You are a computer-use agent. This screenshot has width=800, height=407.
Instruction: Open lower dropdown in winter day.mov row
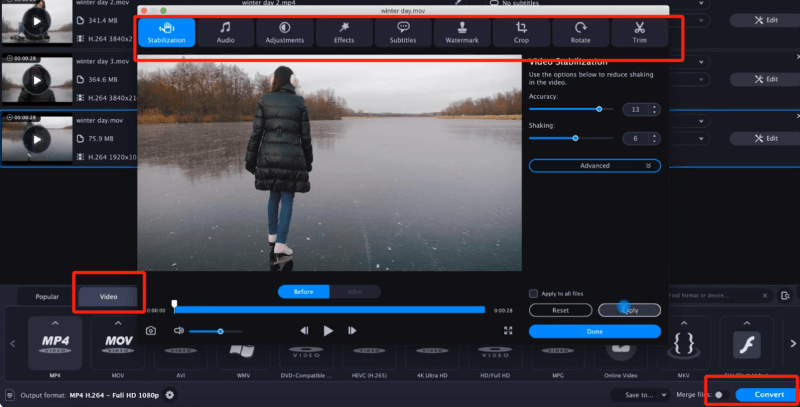[x=702, y=139]
